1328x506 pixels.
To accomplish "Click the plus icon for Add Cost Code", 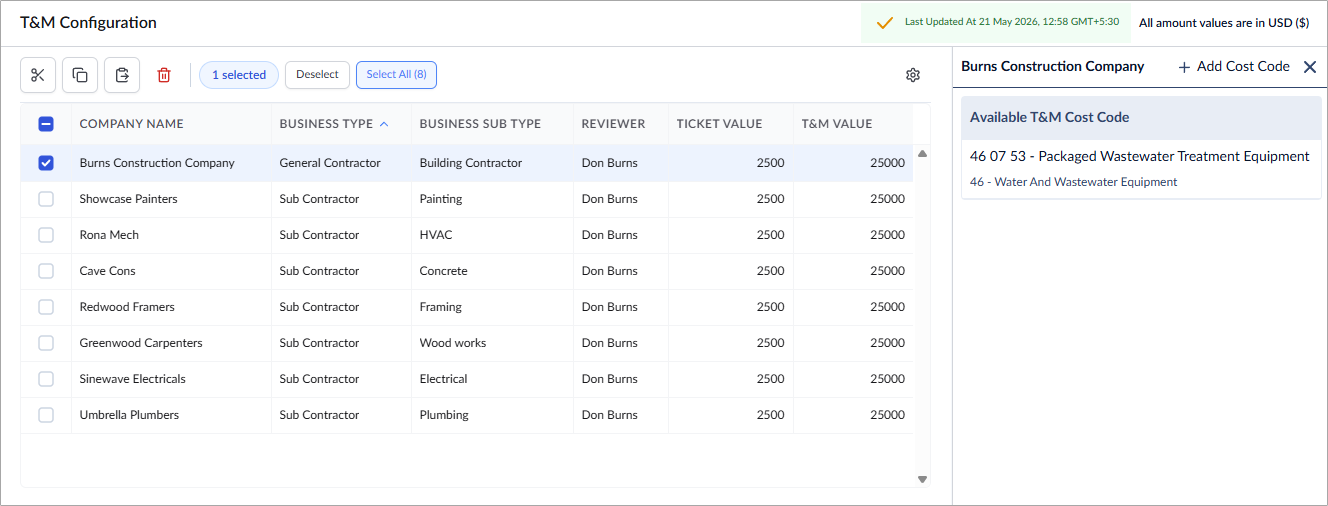I will (1184, 67).
